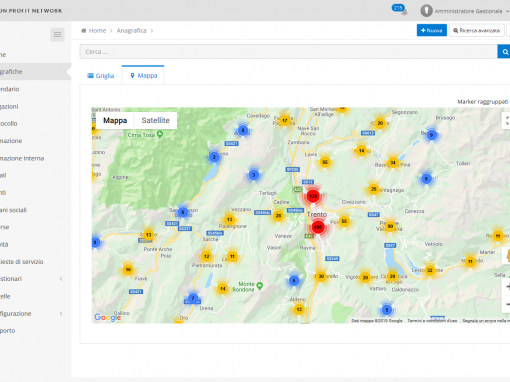Open the 'nazione Interna' sidebar item

(35, 158)
